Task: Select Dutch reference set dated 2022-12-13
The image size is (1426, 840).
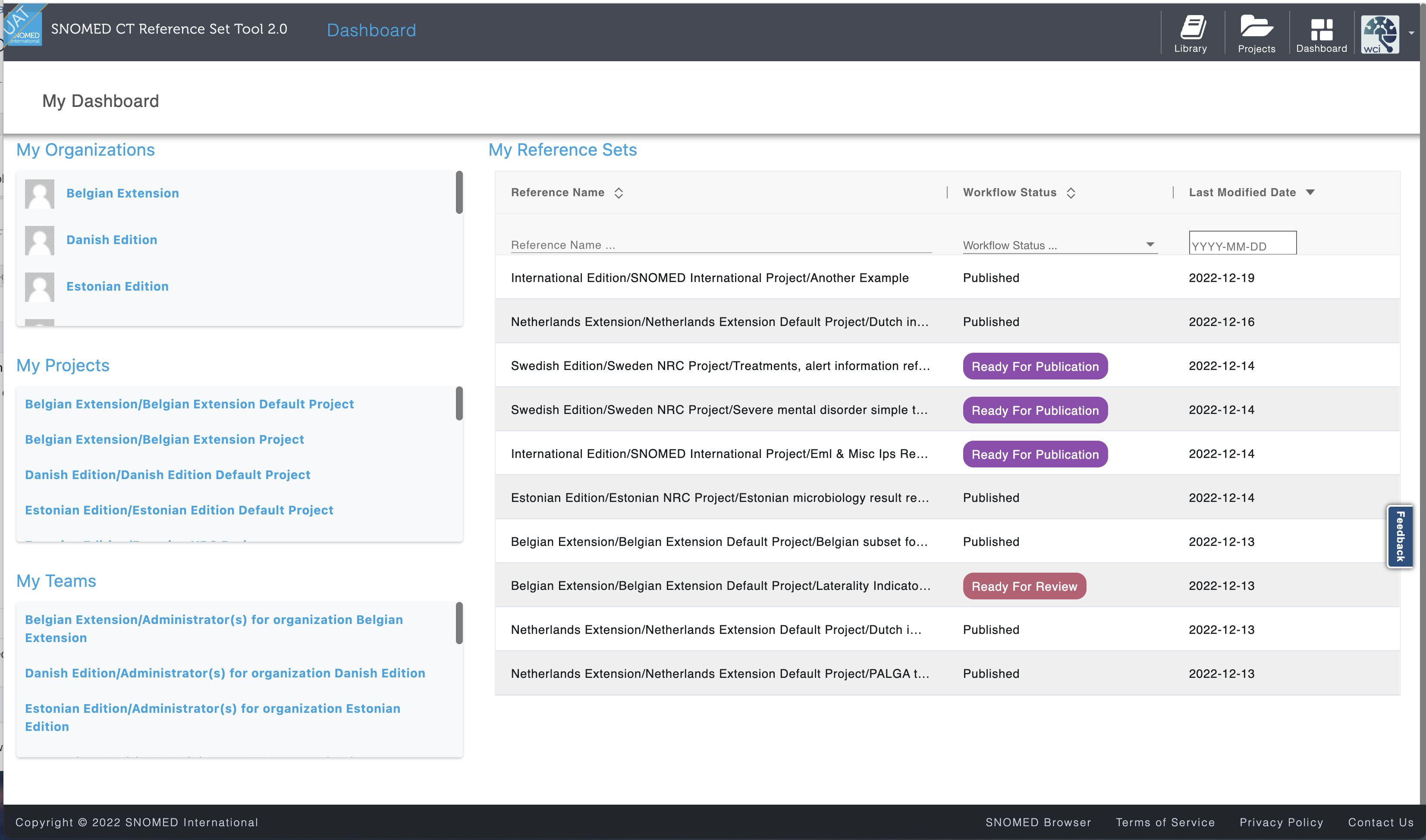Action: [947, 630]
